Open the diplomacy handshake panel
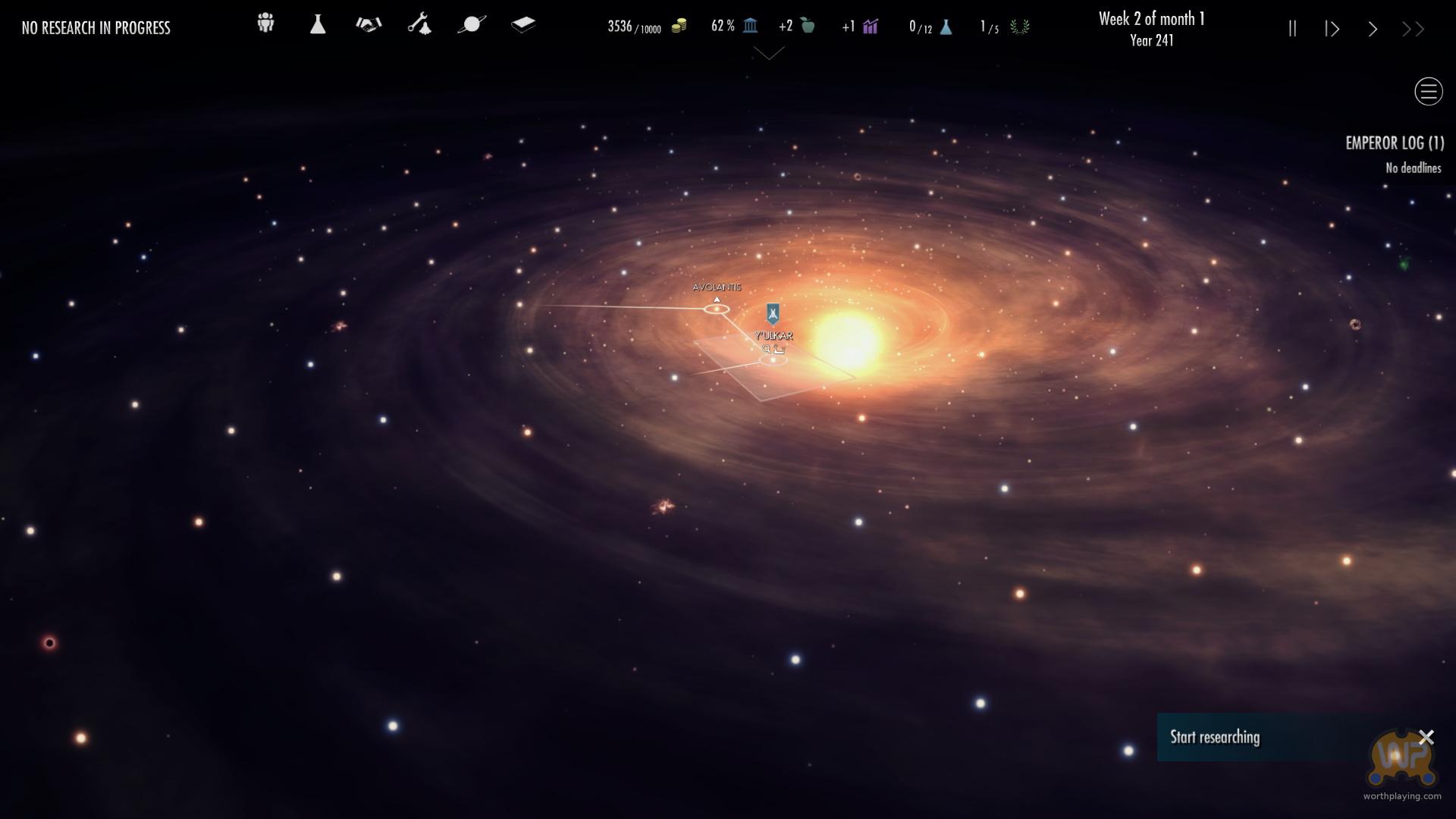The height and width of the screenshot is (819, 1456). (x=369, y=24)
